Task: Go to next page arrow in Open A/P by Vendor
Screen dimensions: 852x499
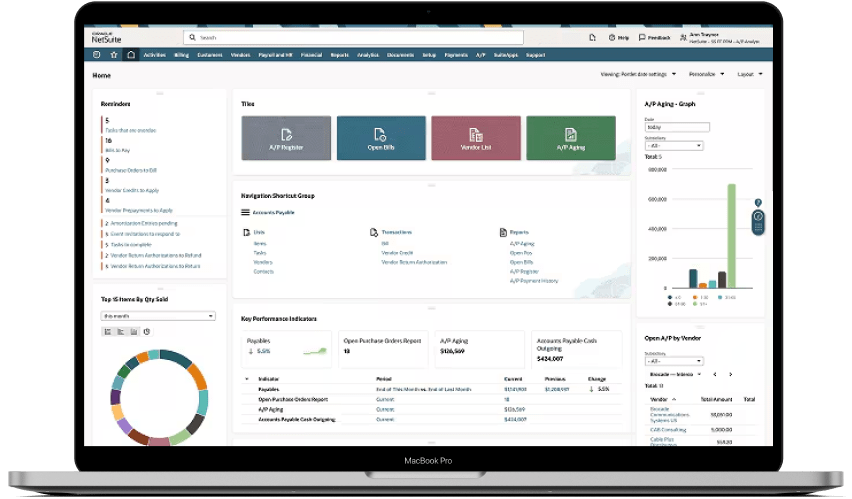Action: coord(731,375)
